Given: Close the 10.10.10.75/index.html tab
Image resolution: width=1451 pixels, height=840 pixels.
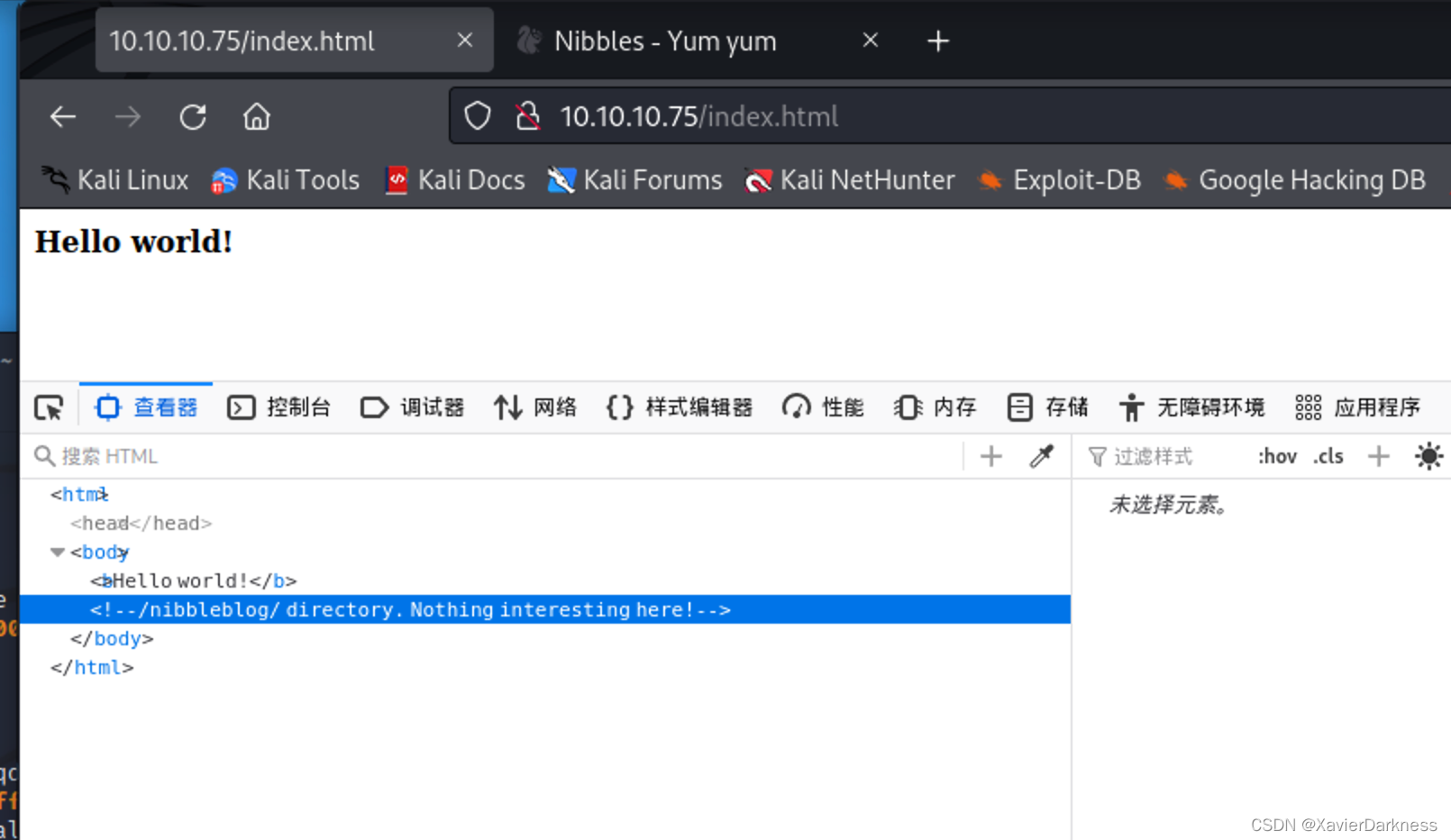Looking at the screenshot, I should [465, 40].
